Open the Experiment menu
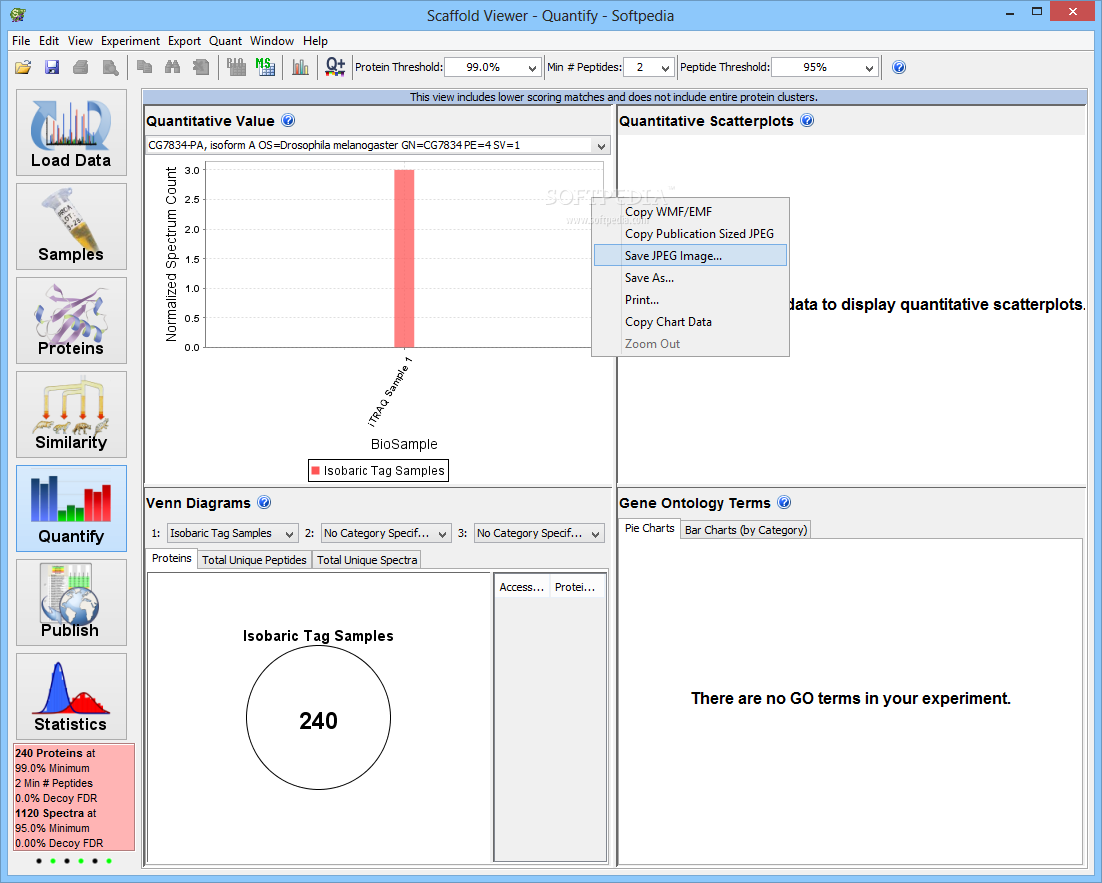 click(x=130, y=41)
